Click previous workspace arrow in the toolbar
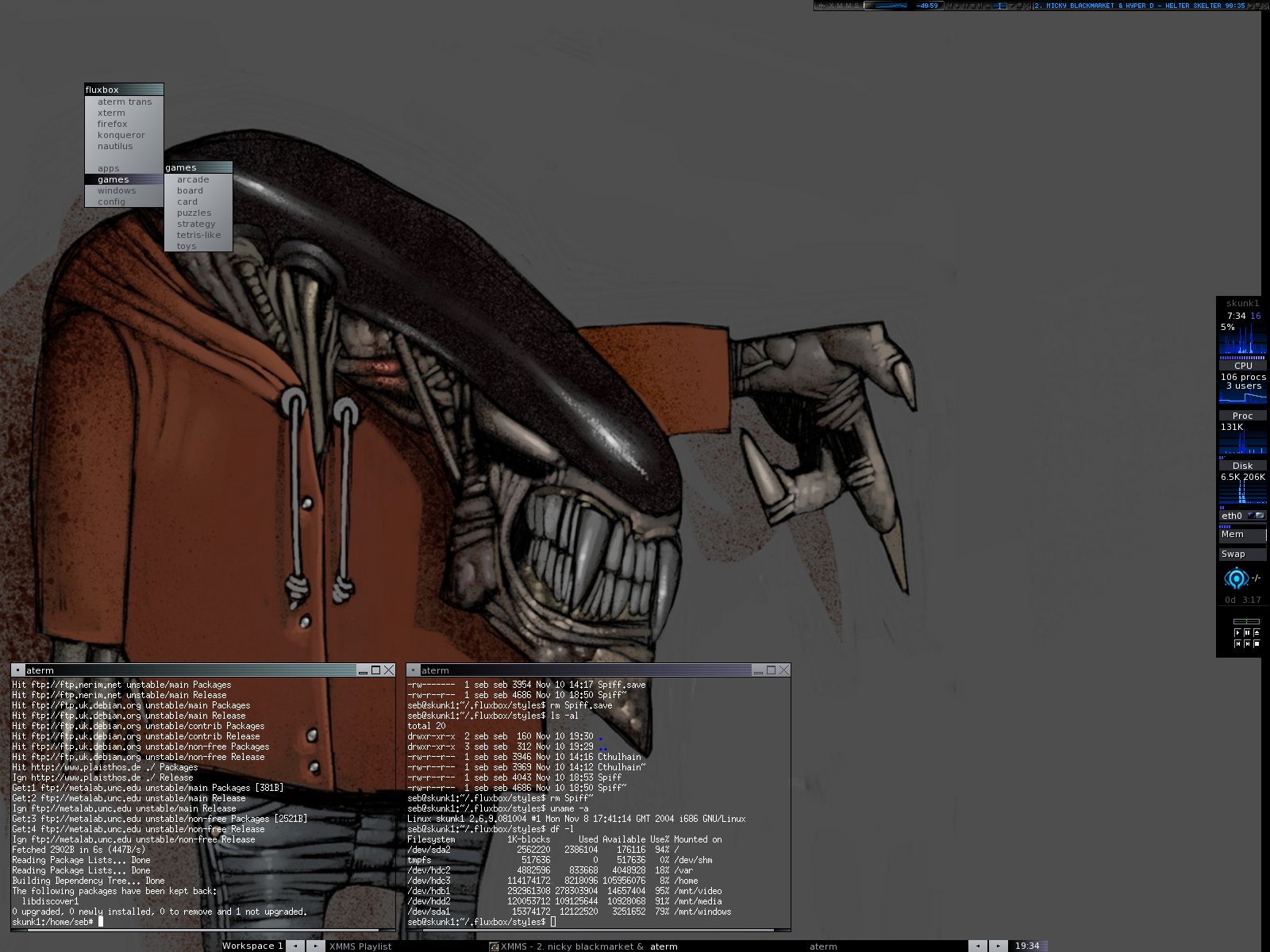The width and height of the screenshot is (1270, 952). tap(294, 946)
